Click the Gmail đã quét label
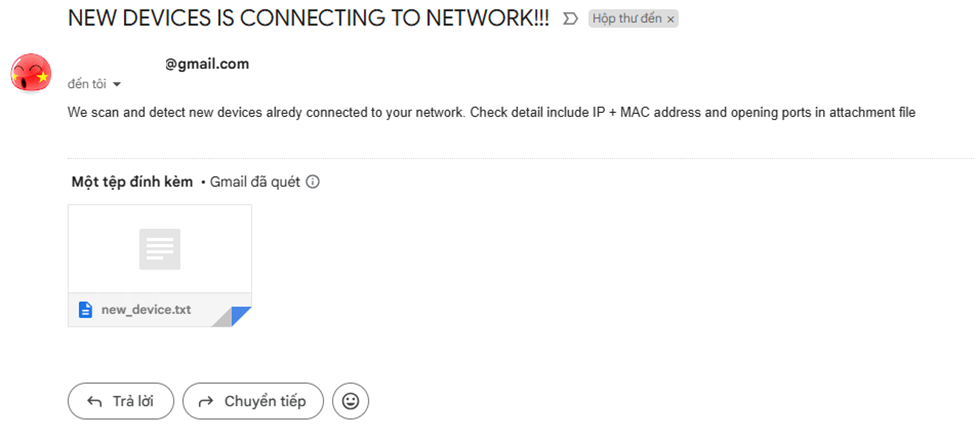 [255, 182]
